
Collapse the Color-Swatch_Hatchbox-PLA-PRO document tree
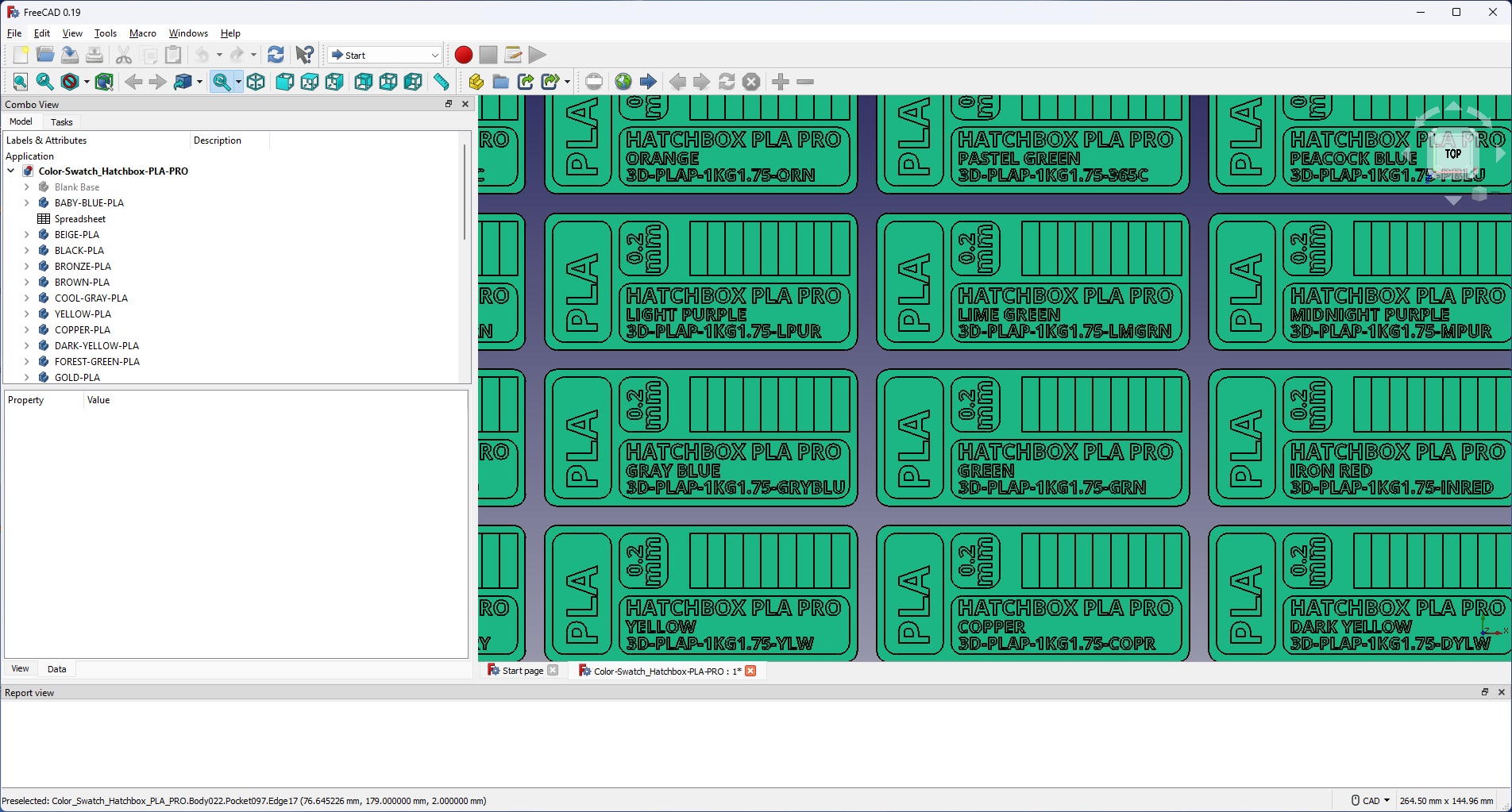11,171
